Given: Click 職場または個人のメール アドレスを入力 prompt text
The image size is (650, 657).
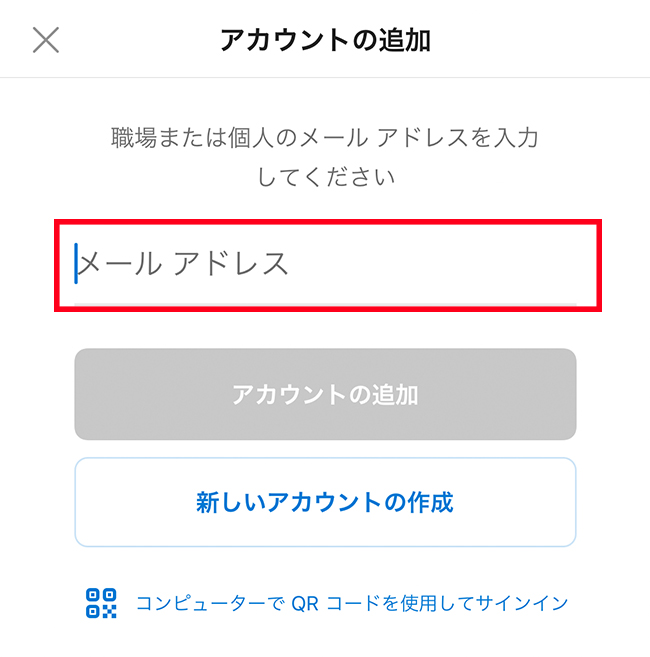Looking at the screenshot, I should pyautogui.click(x=325, y=137).
